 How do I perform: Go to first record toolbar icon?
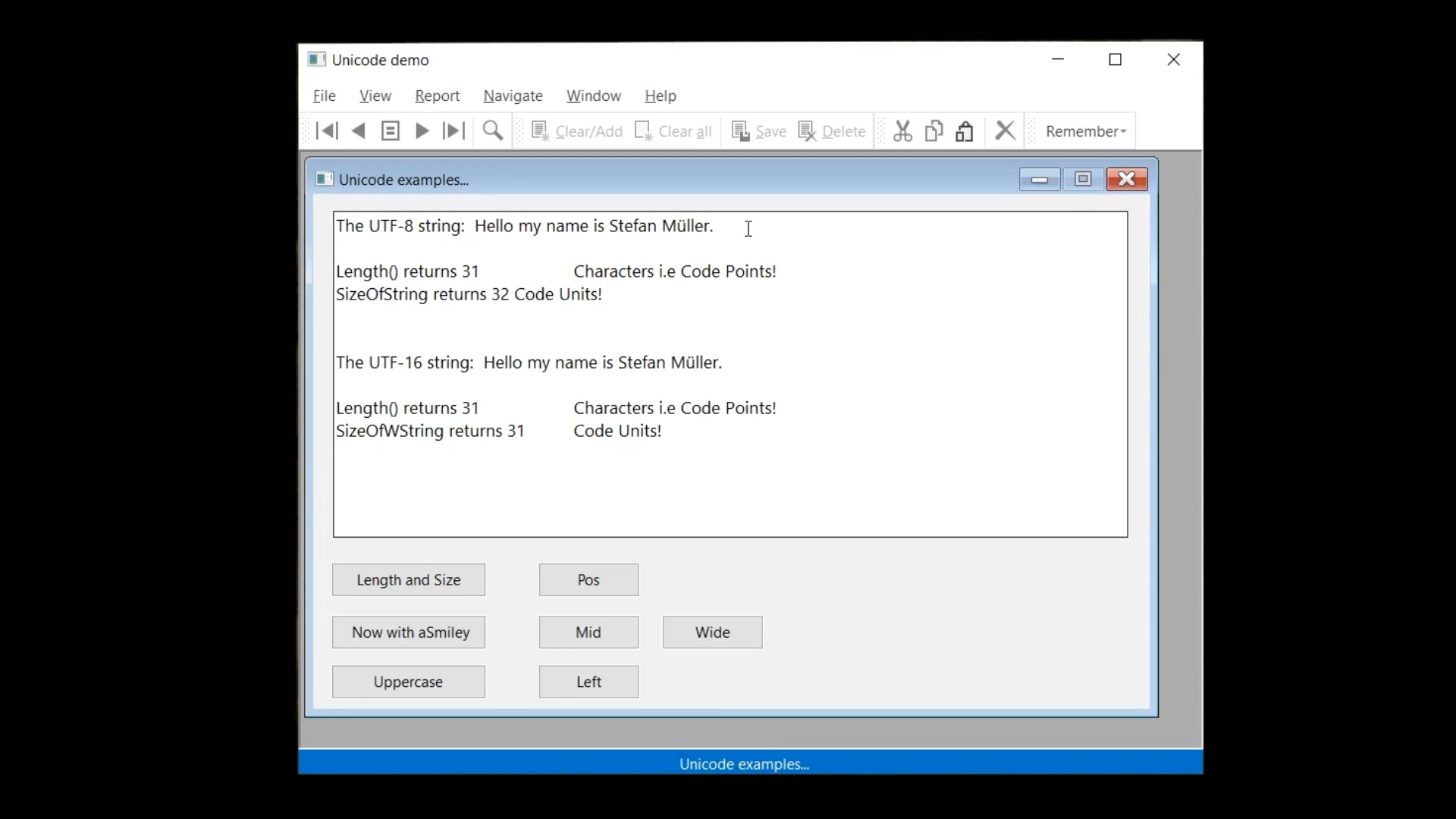coord(327,131)
